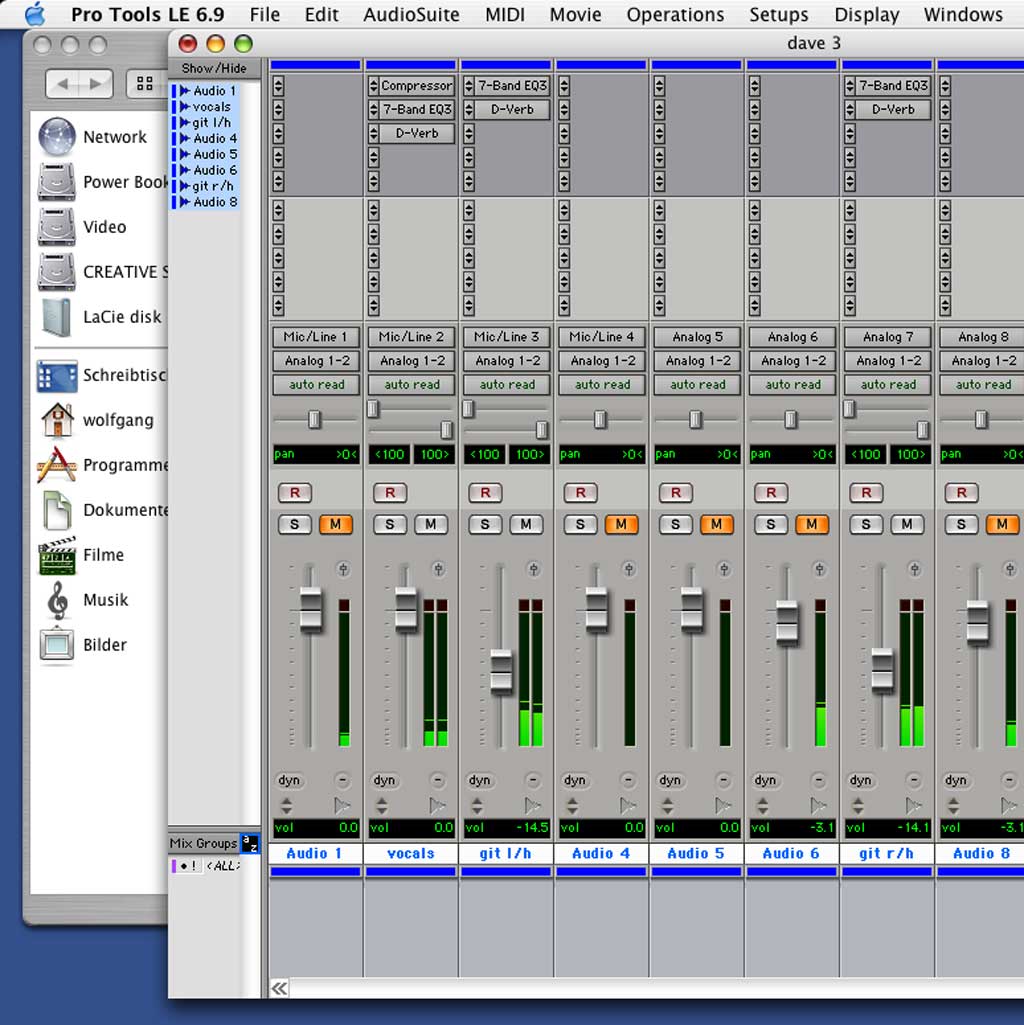This screenshot has height=1025, width=1024.
Task: Click the pan >0< field on Audio 5
Action: [697, 454]
